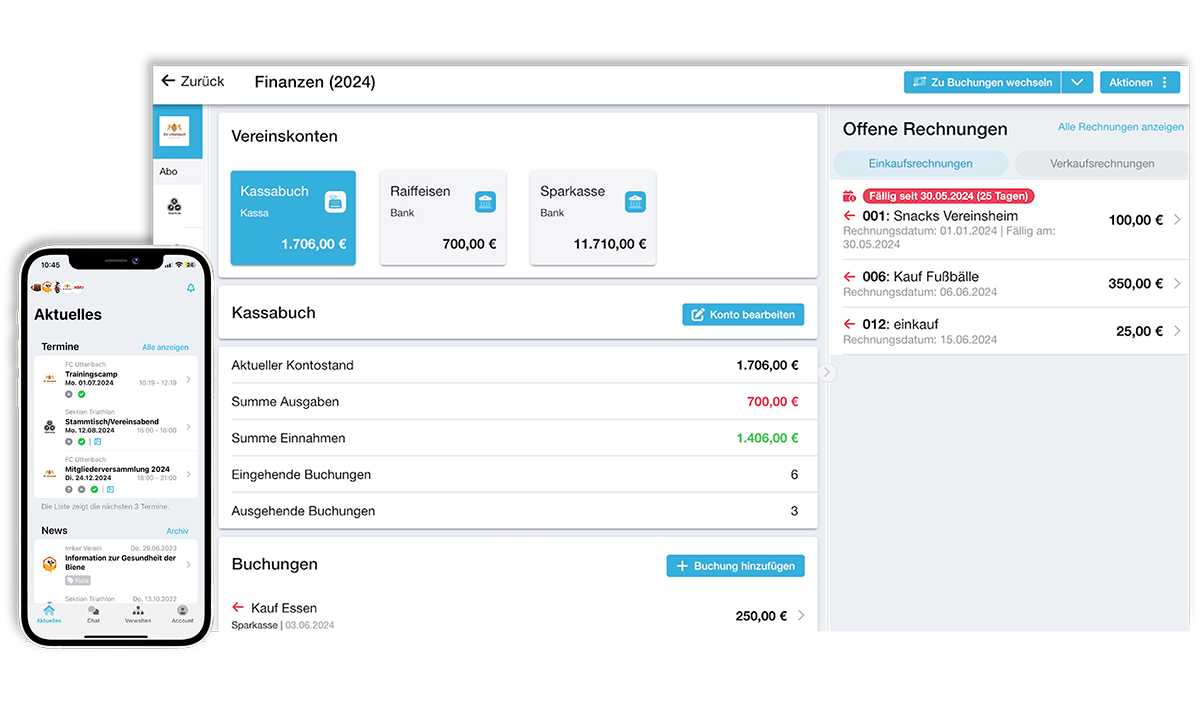Switch to Verkaufsrechnungen tab

pos(1101,164)
